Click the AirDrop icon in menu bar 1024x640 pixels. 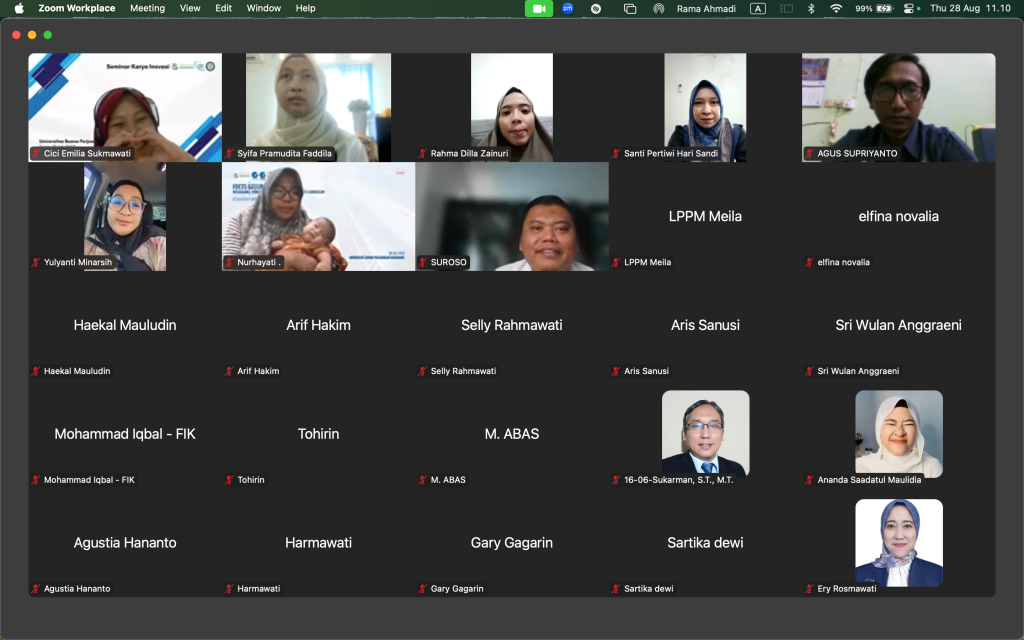(x=658, y=8)
